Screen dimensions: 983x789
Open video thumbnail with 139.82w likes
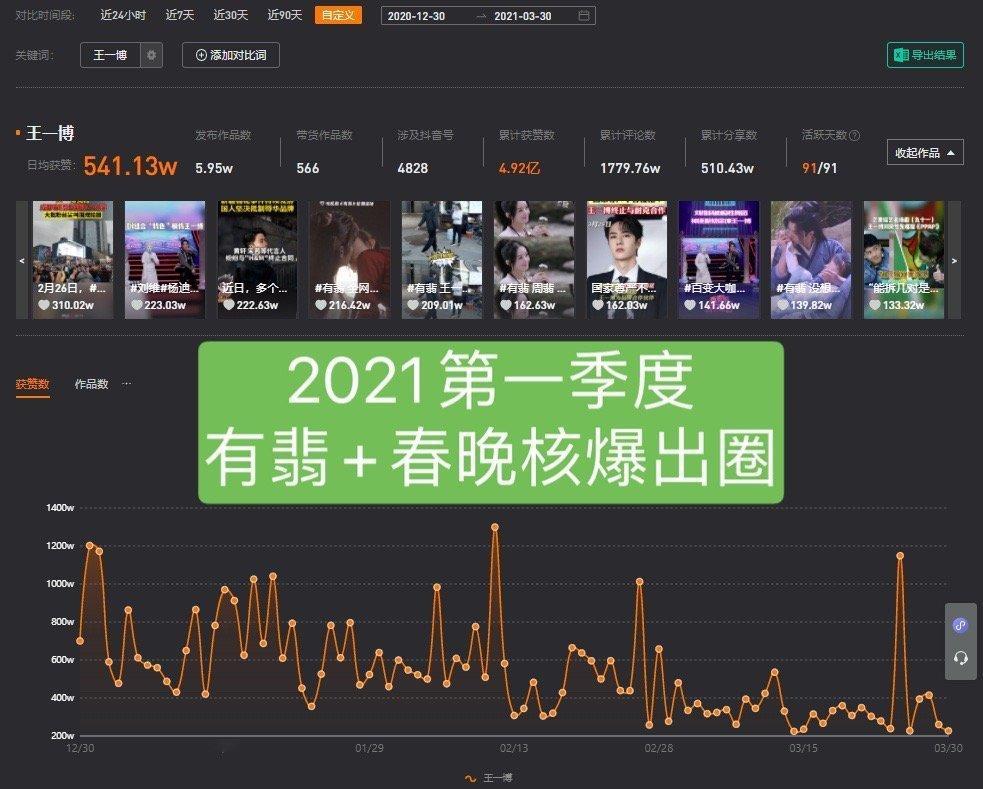[811, 260]
